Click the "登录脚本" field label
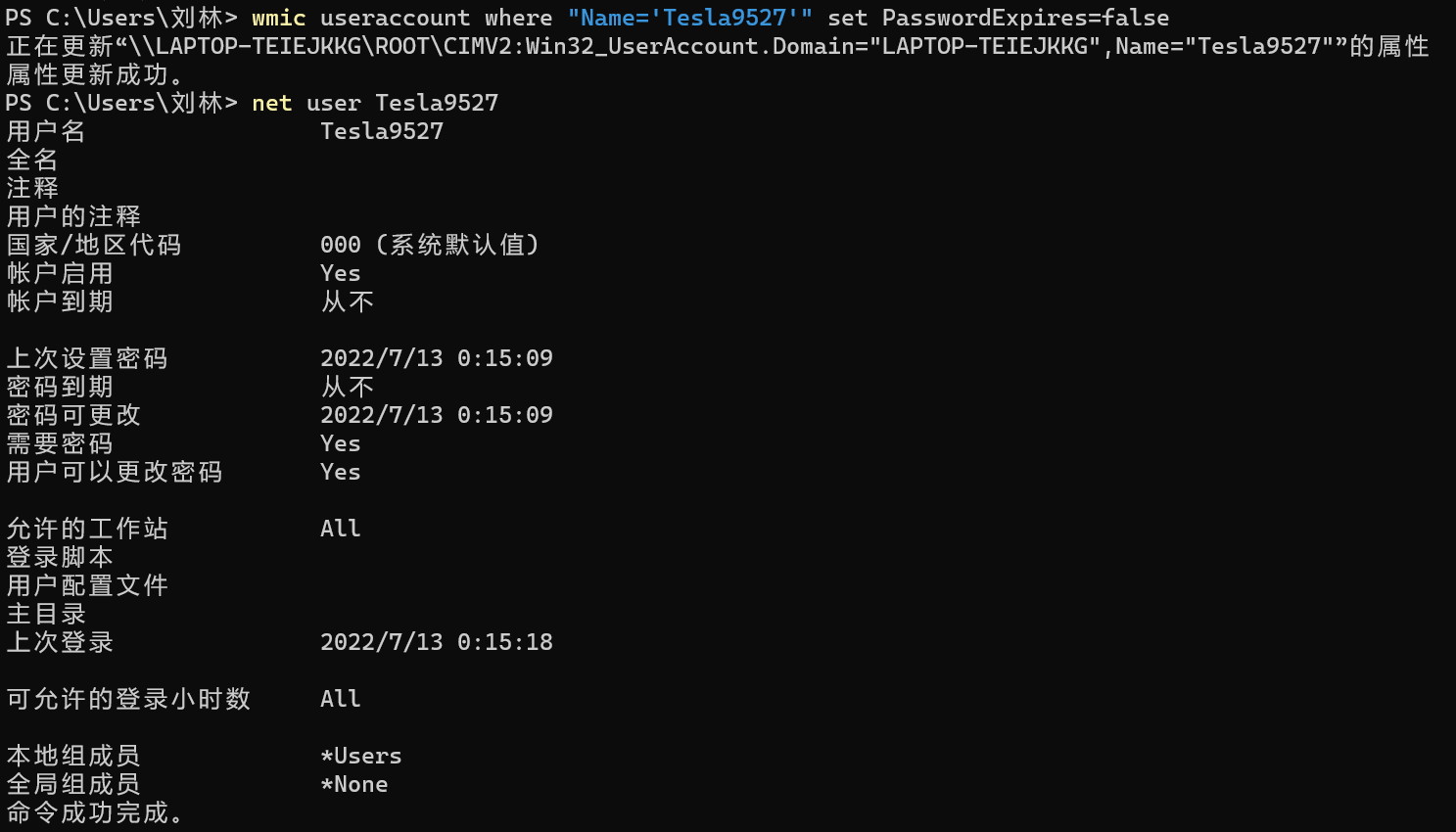 point(60,557)
